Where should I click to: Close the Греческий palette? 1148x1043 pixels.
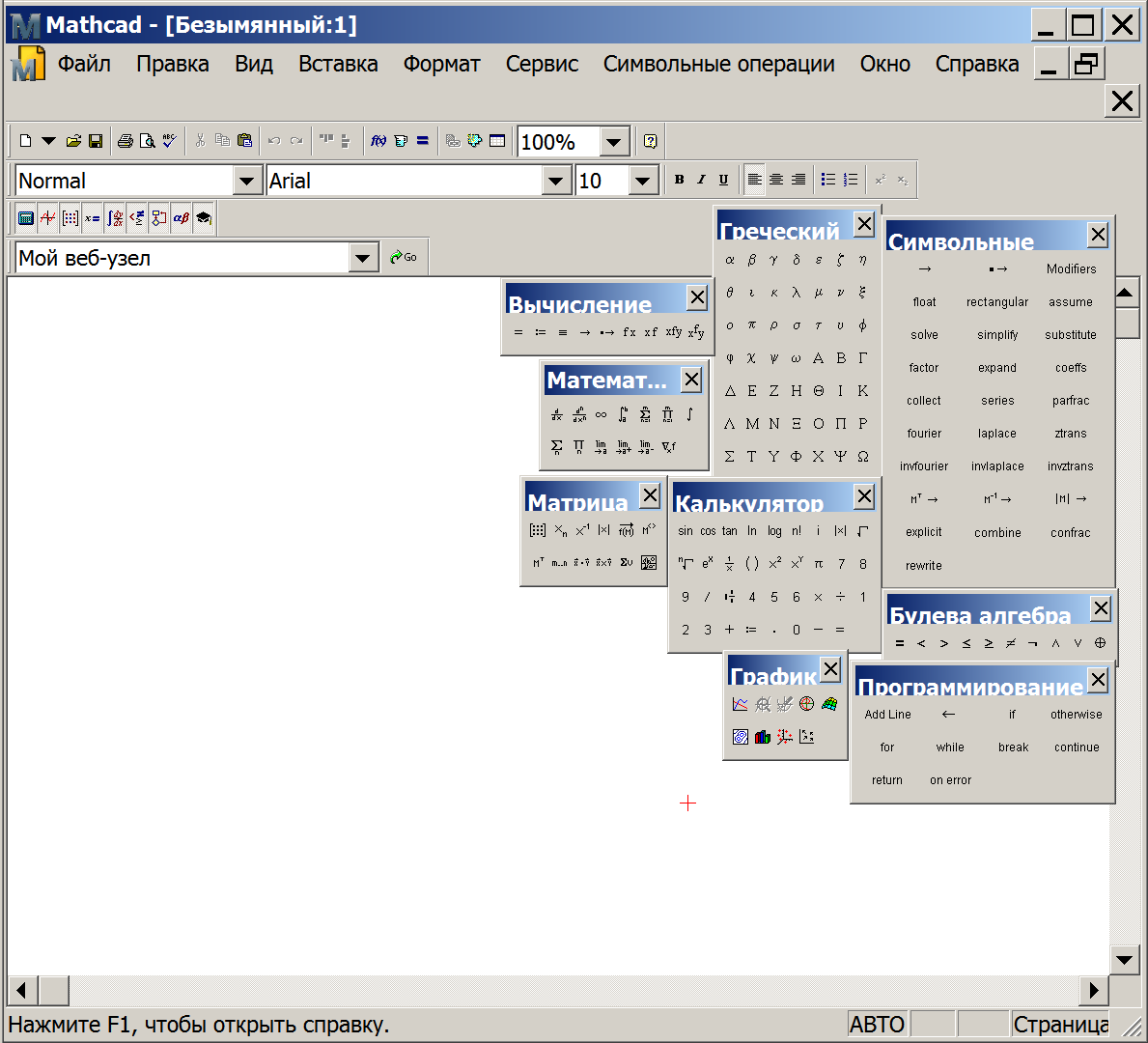click(865, 223)
